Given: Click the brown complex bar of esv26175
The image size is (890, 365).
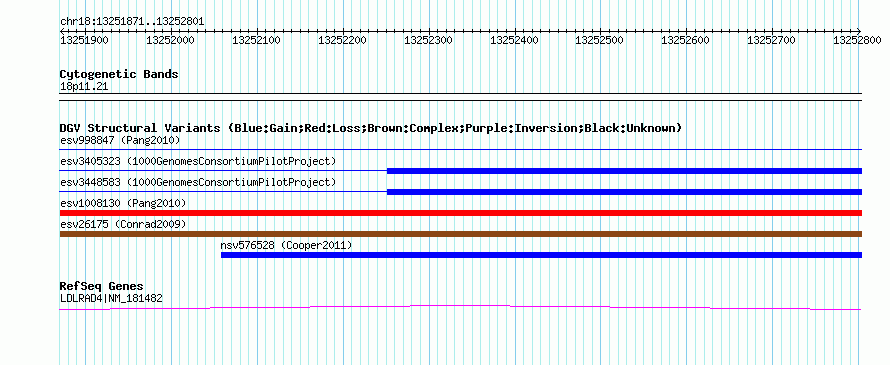Looking at the screenshot, I should 461,234.
